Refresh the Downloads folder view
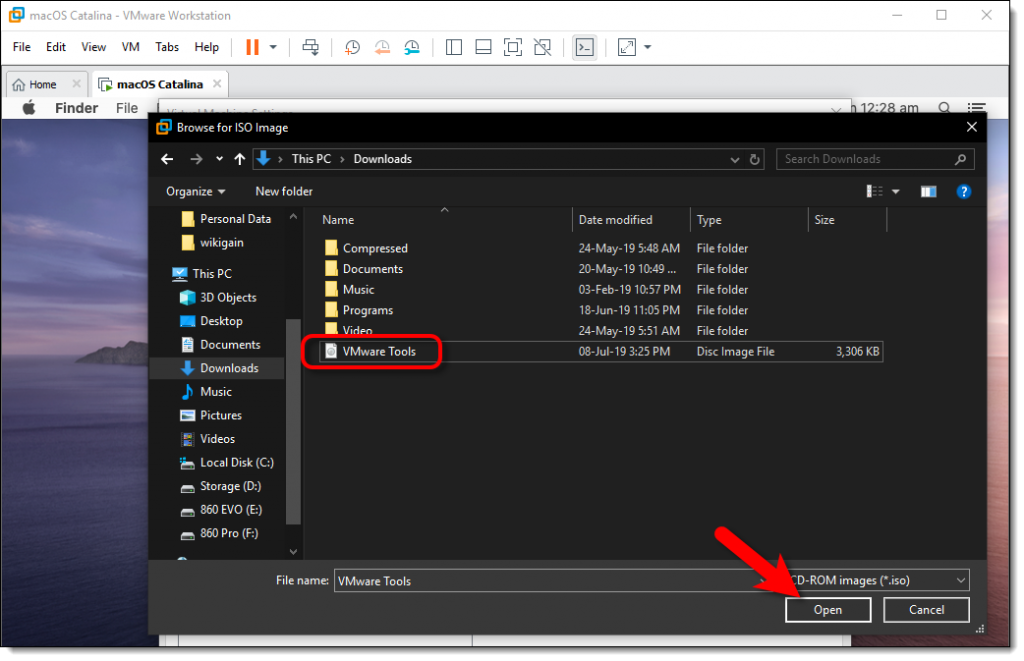1024x661 pixels. (x=755, y=158)
